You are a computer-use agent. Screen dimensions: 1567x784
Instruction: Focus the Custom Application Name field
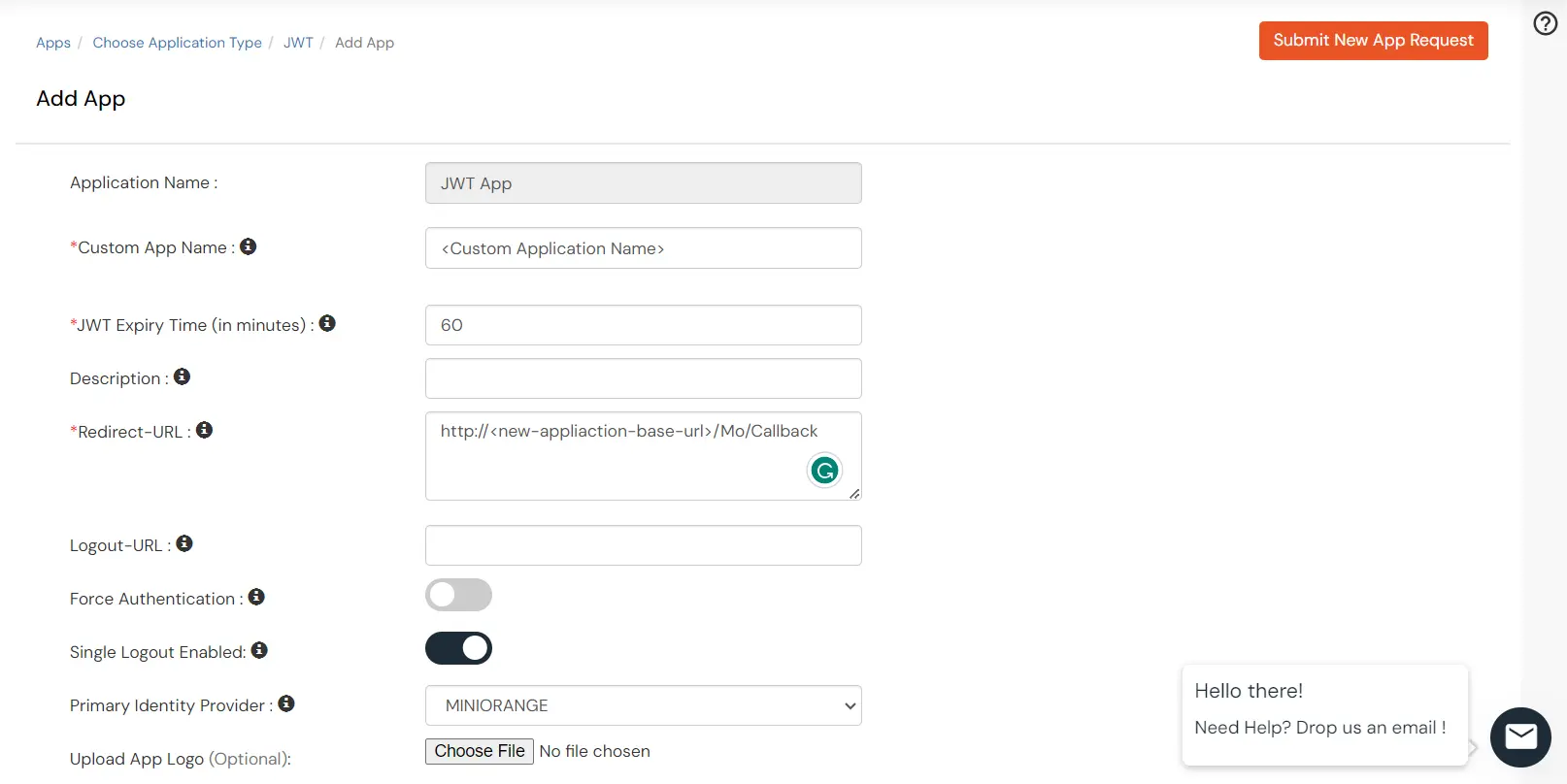644,248
